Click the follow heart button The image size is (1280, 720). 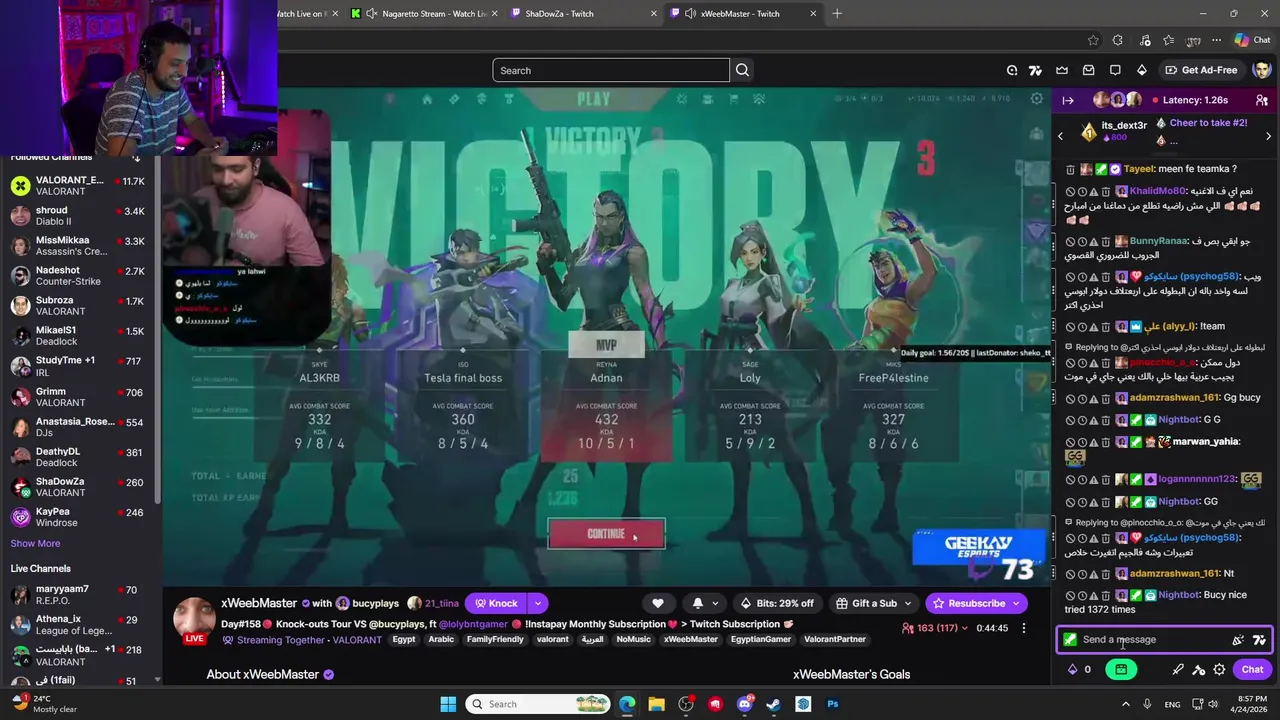pos(658,603)
